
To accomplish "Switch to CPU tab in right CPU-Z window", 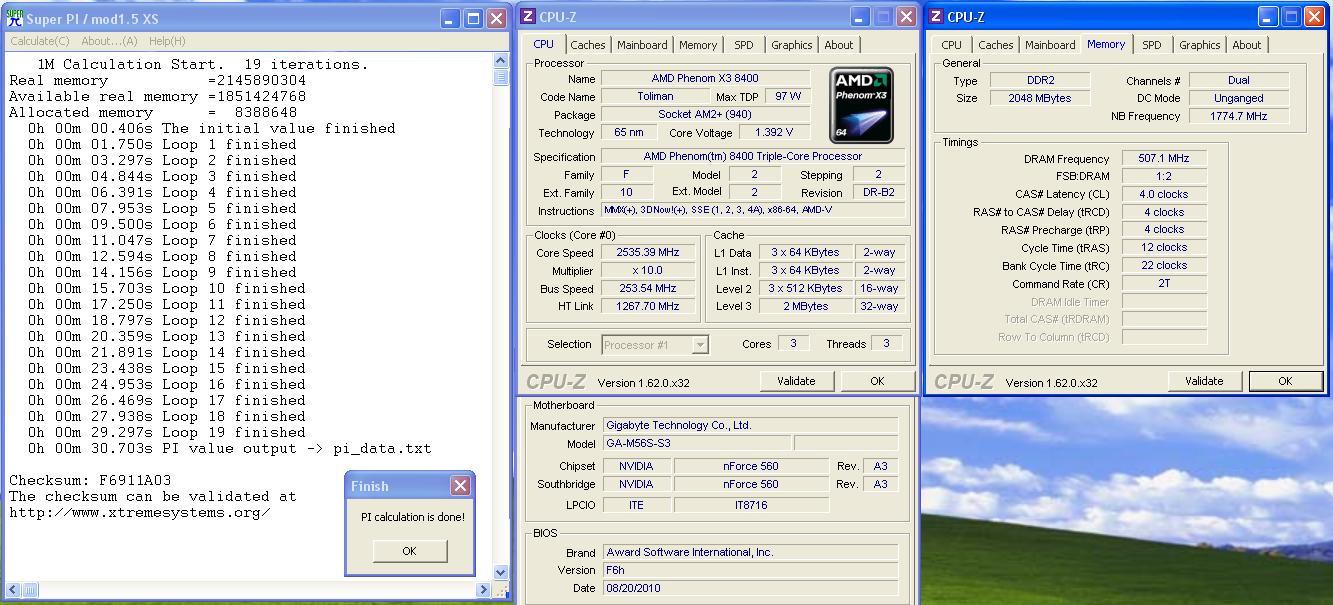I will tap(951, 45).
